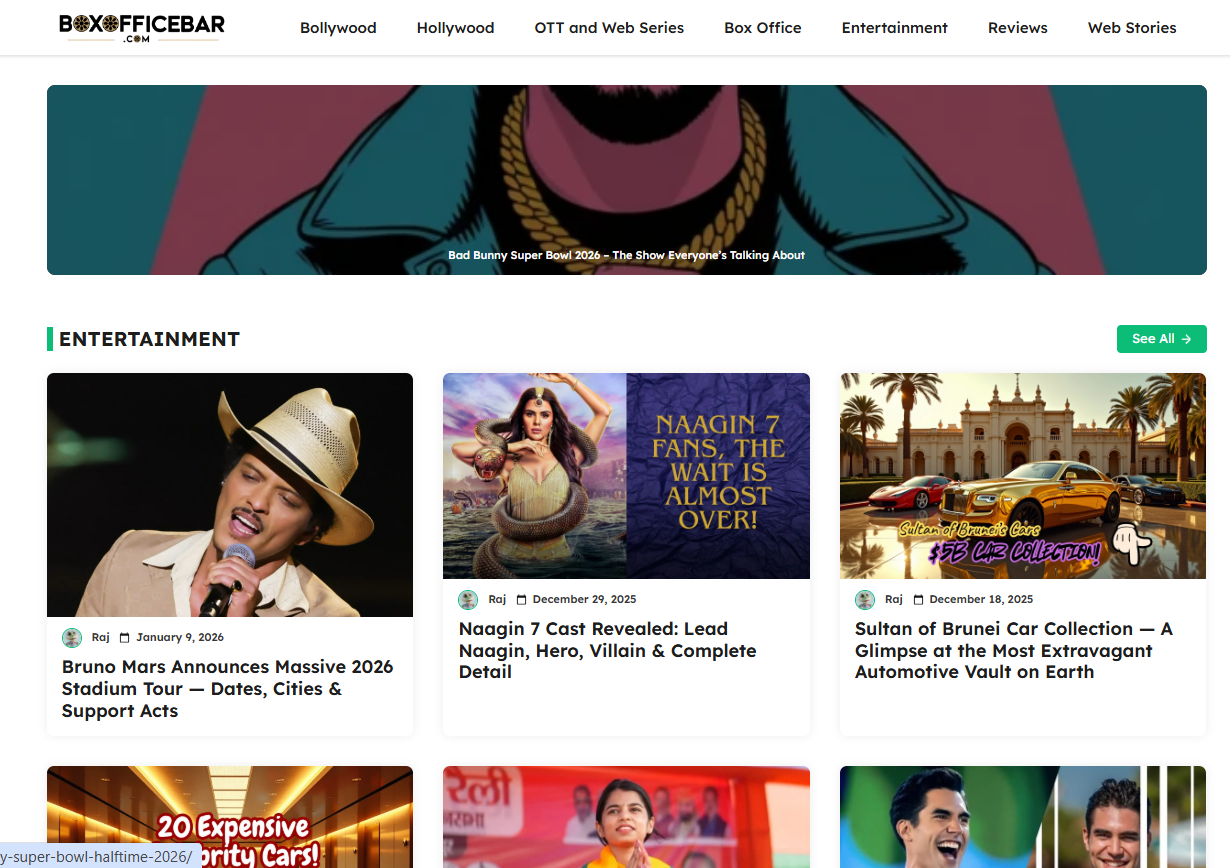Click calendar icon beside January 9, 2026

[125, 638]
